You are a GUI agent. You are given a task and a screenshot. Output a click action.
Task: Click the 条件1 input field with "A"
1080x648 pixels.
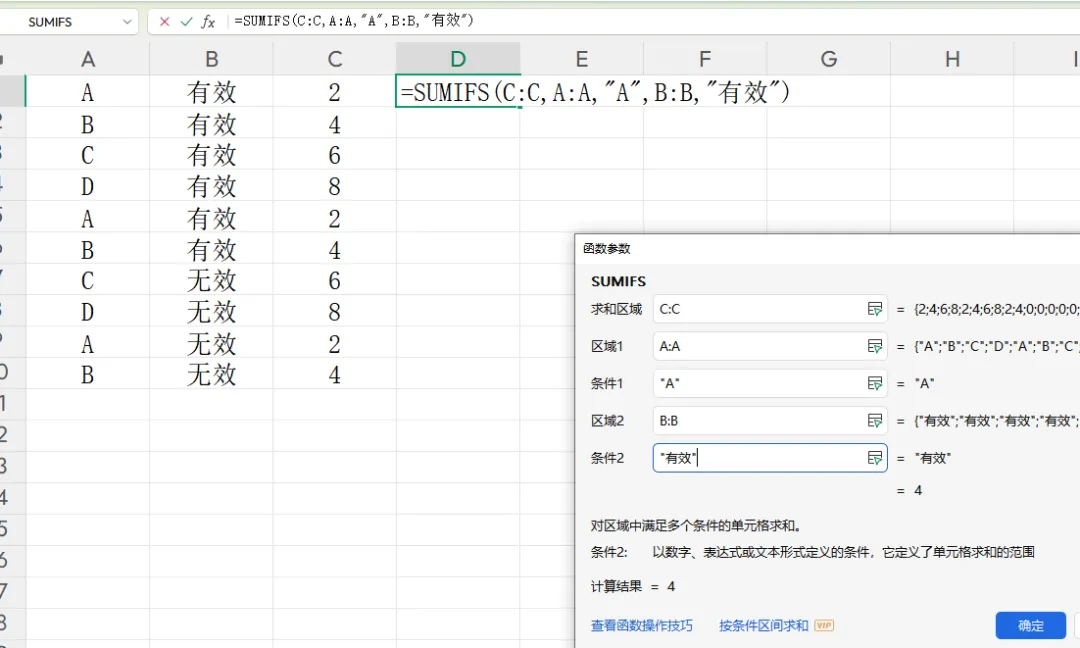point(769,384)
